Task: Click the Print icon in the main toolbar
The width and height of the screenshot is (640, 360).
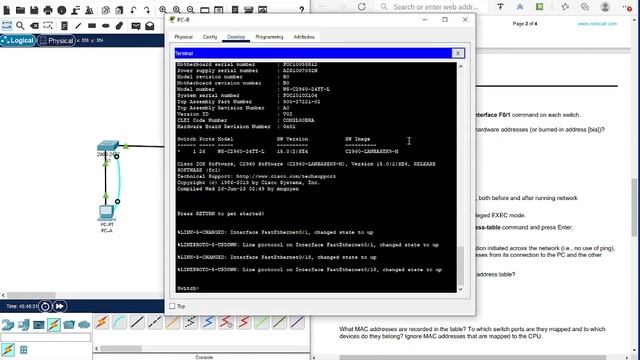Action: click(x=48, y=10)
